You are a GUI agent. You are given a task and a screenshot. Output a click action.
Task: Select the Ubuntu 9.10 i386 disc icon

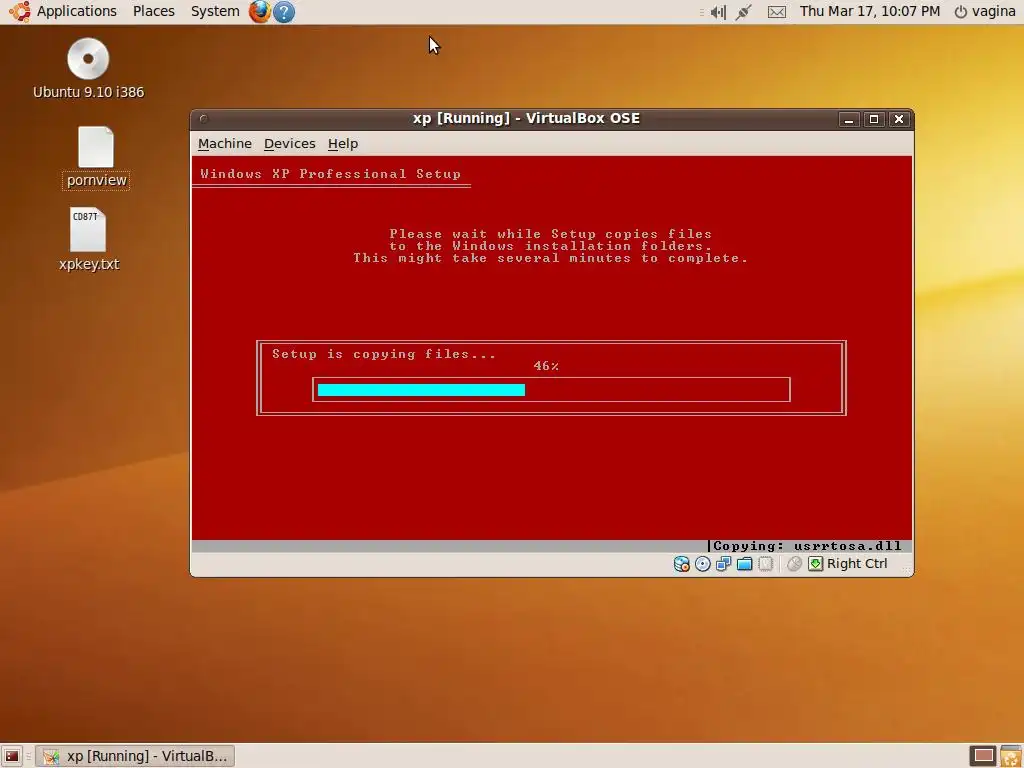click(x=88, y=69)
